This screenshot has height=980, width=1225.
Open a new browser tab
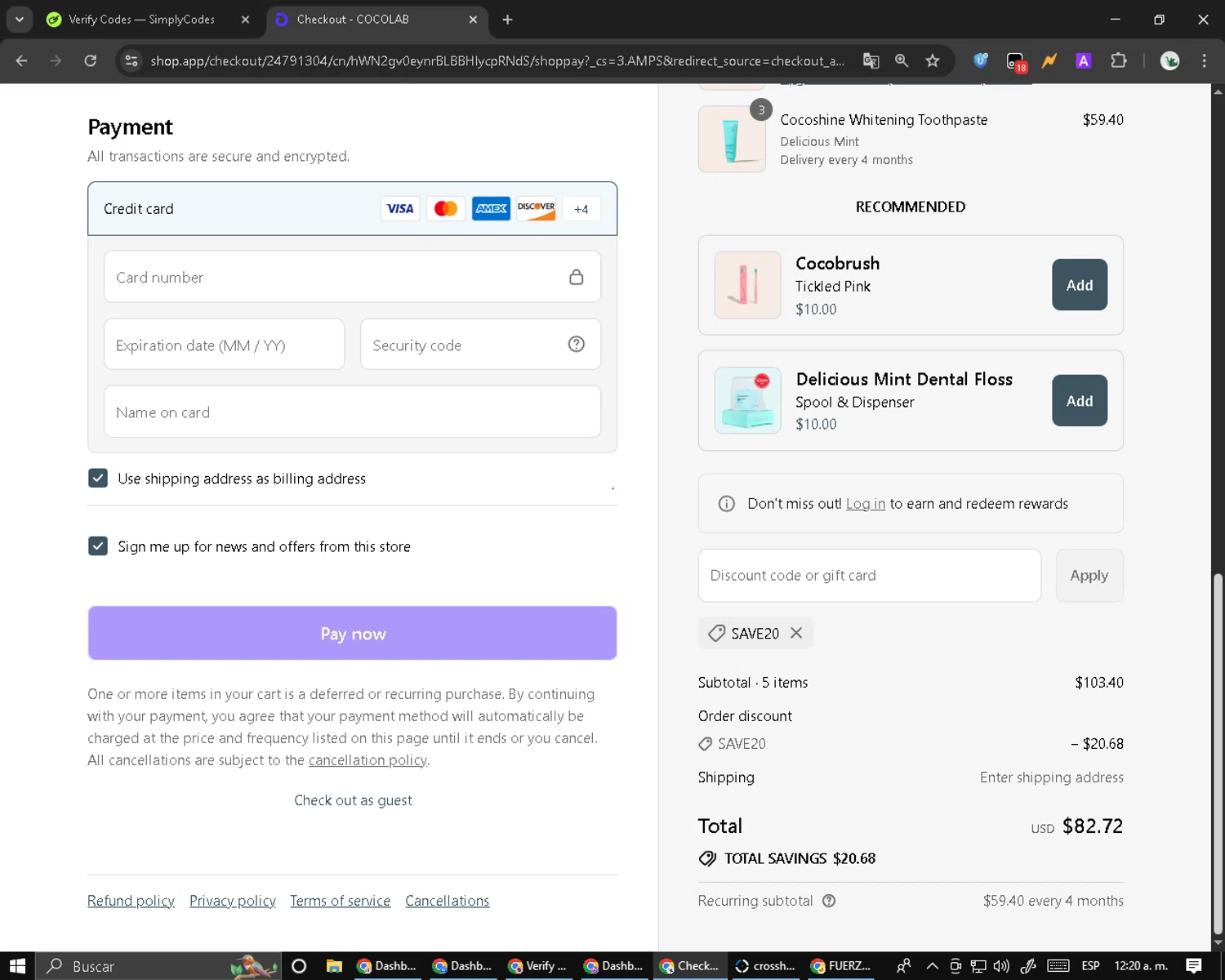(507, 20)
